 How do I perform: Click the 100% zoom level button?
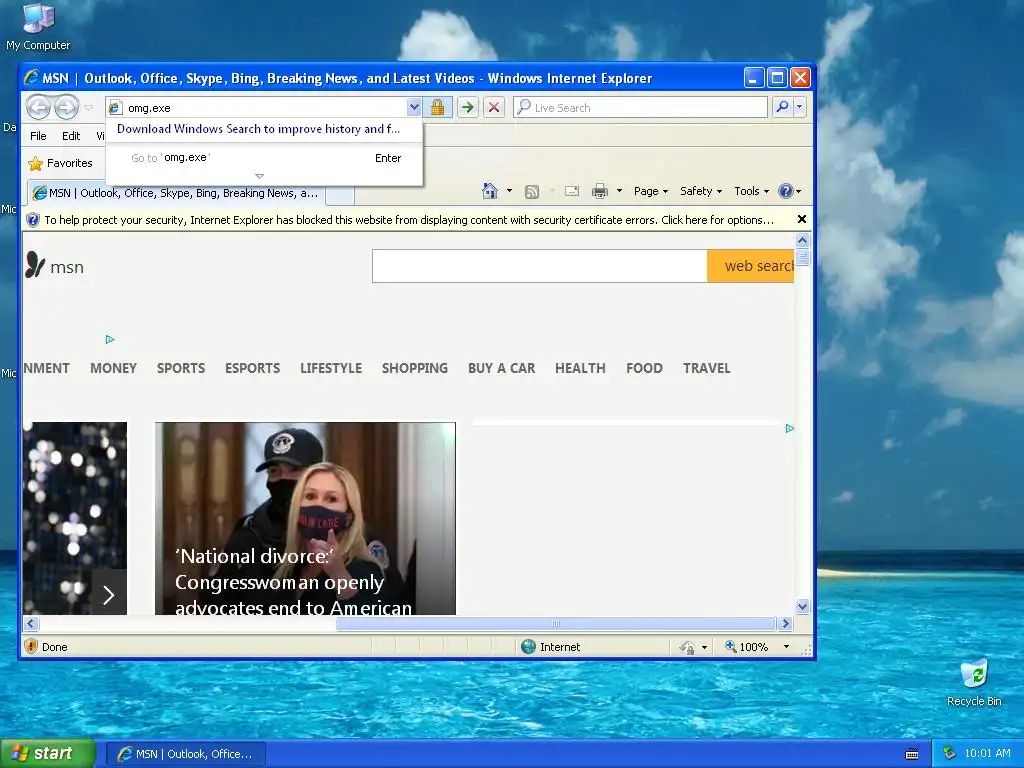746,647
